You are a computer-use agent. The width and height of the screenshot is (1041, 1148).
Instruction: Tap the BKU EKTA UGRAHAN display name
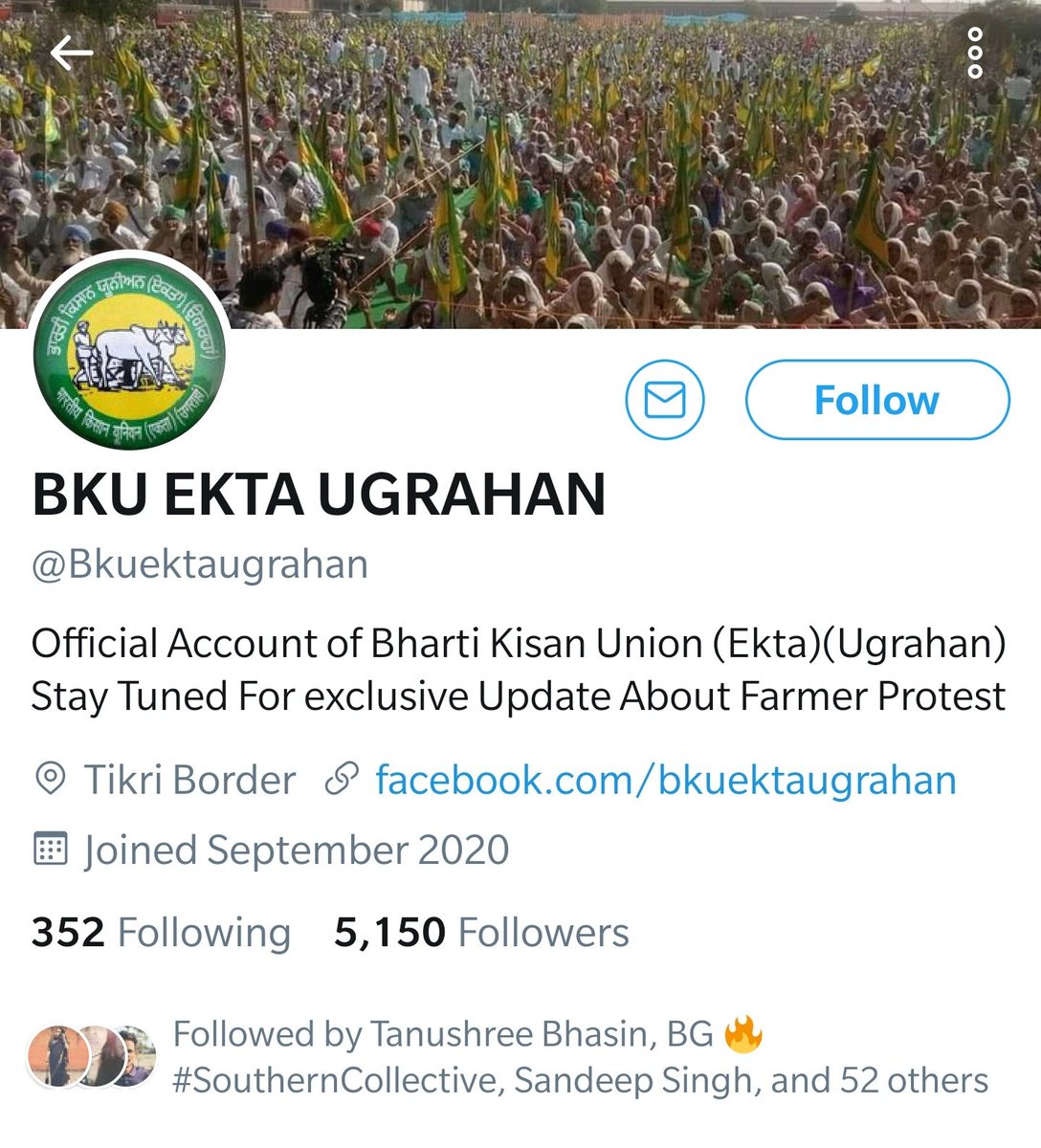point(319,495)
